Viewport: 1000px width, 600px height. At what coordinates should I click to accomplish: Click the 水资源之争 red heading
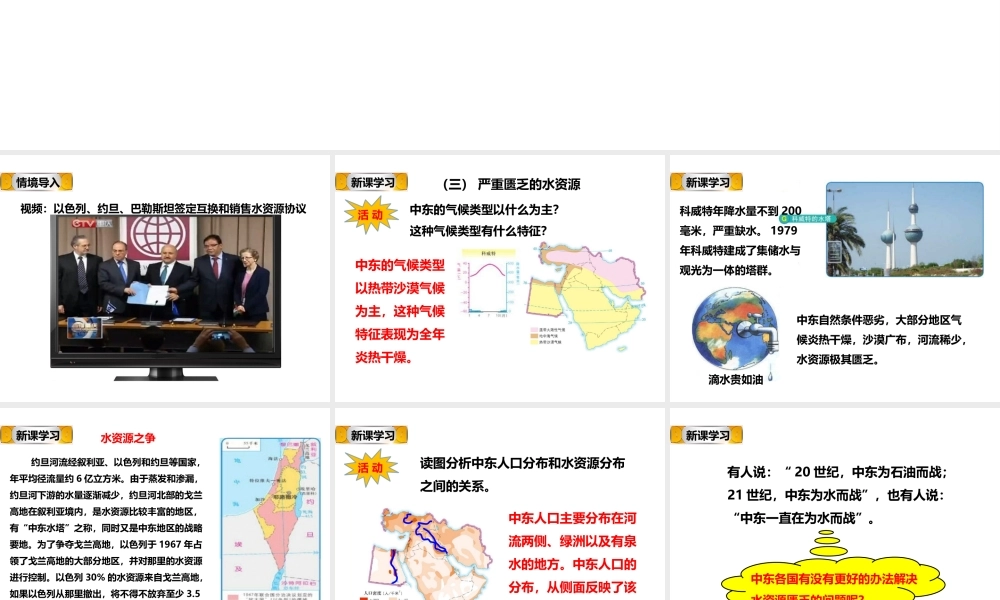point(128,438)
